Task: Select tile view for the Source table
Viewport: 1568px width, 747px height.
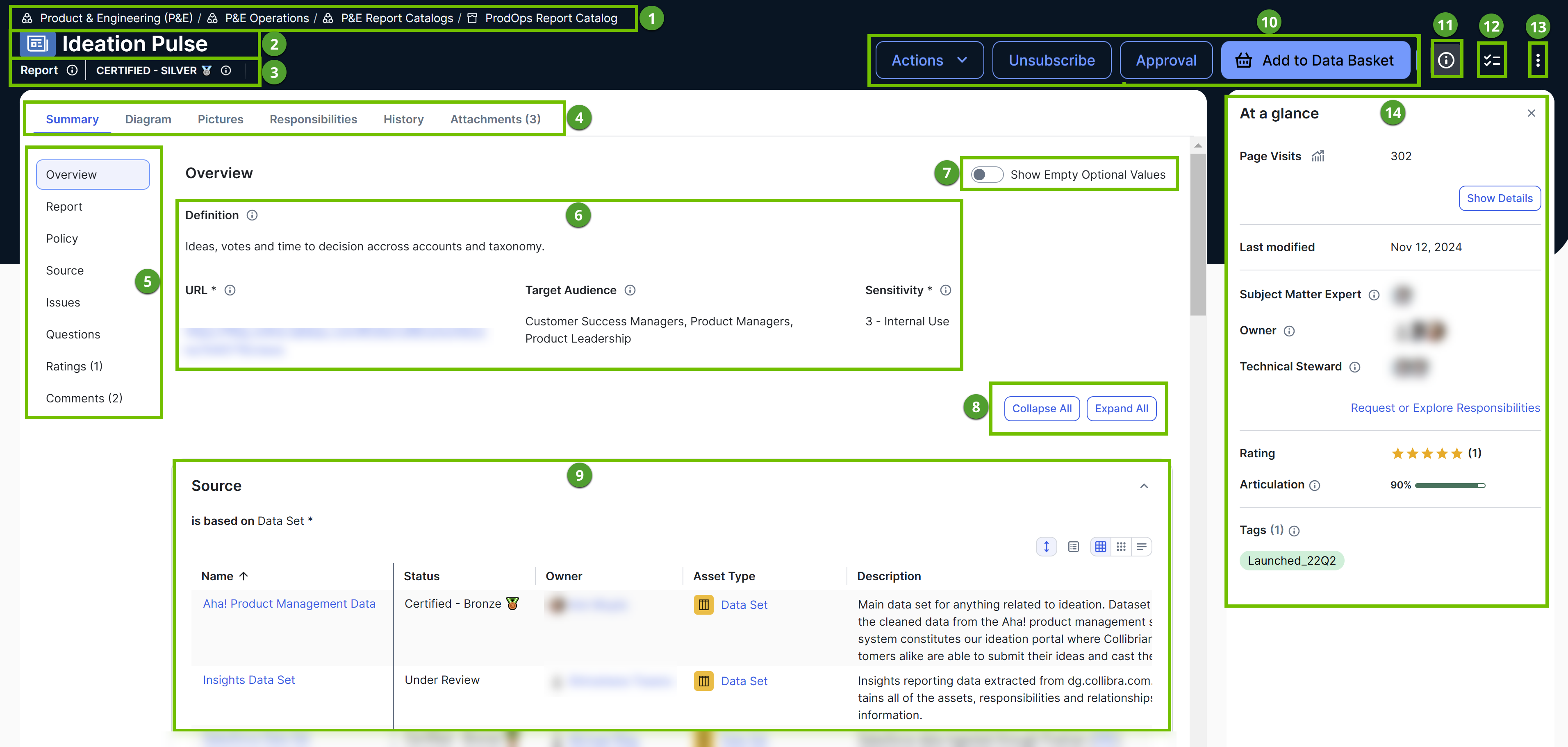Action: pos(1121,546)
